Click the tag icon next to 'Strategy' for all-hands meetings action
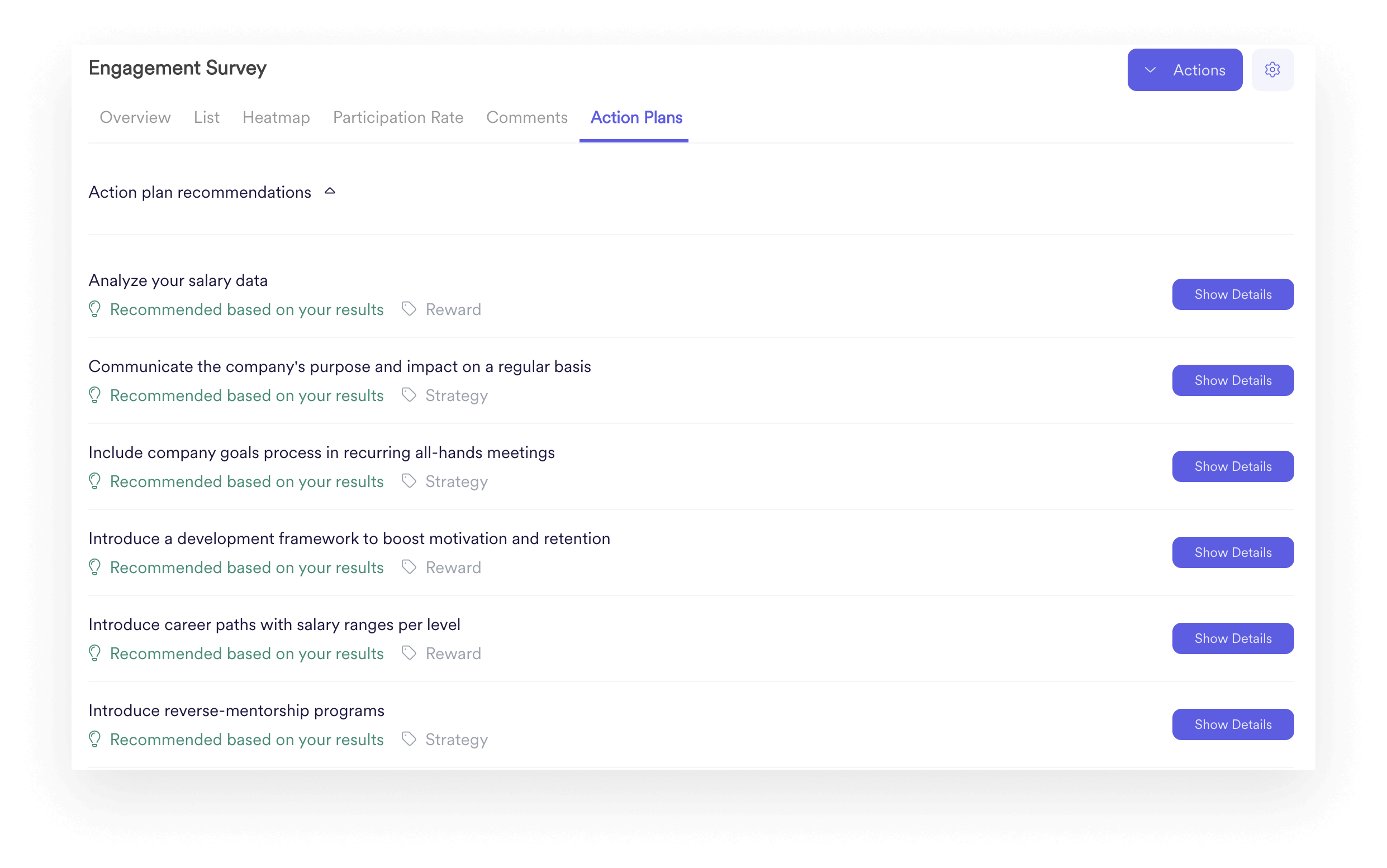 pyautogui.click(x=407, y=481)
